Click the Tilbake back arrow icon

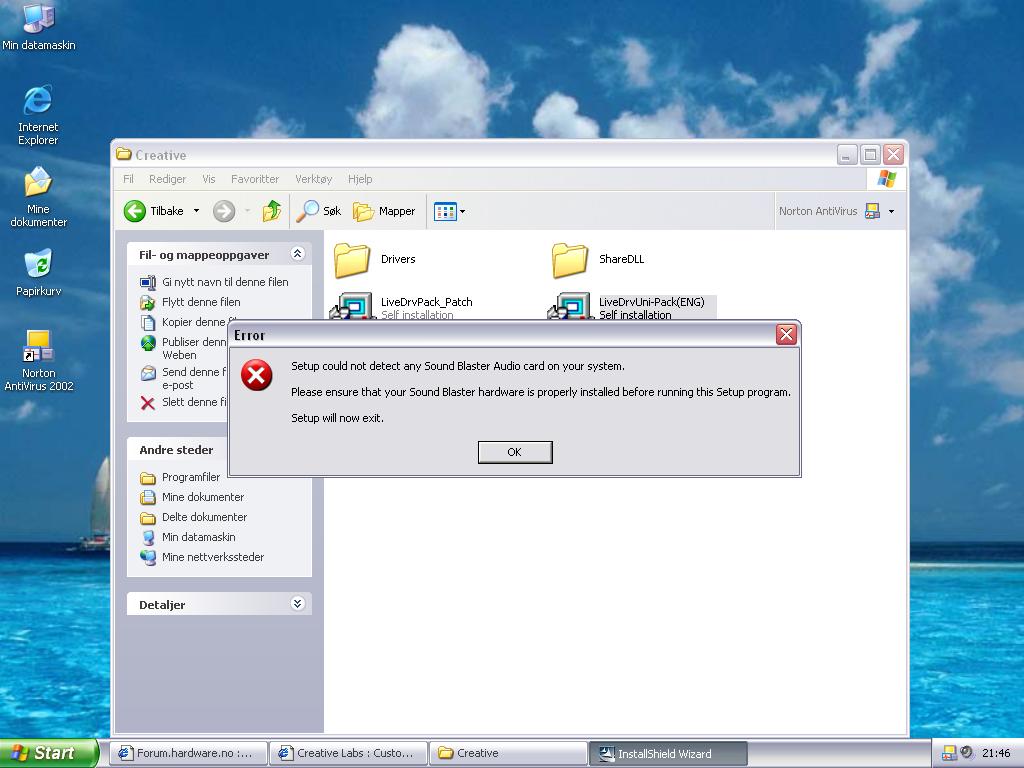pyautogui.click(x=135, y=211)
